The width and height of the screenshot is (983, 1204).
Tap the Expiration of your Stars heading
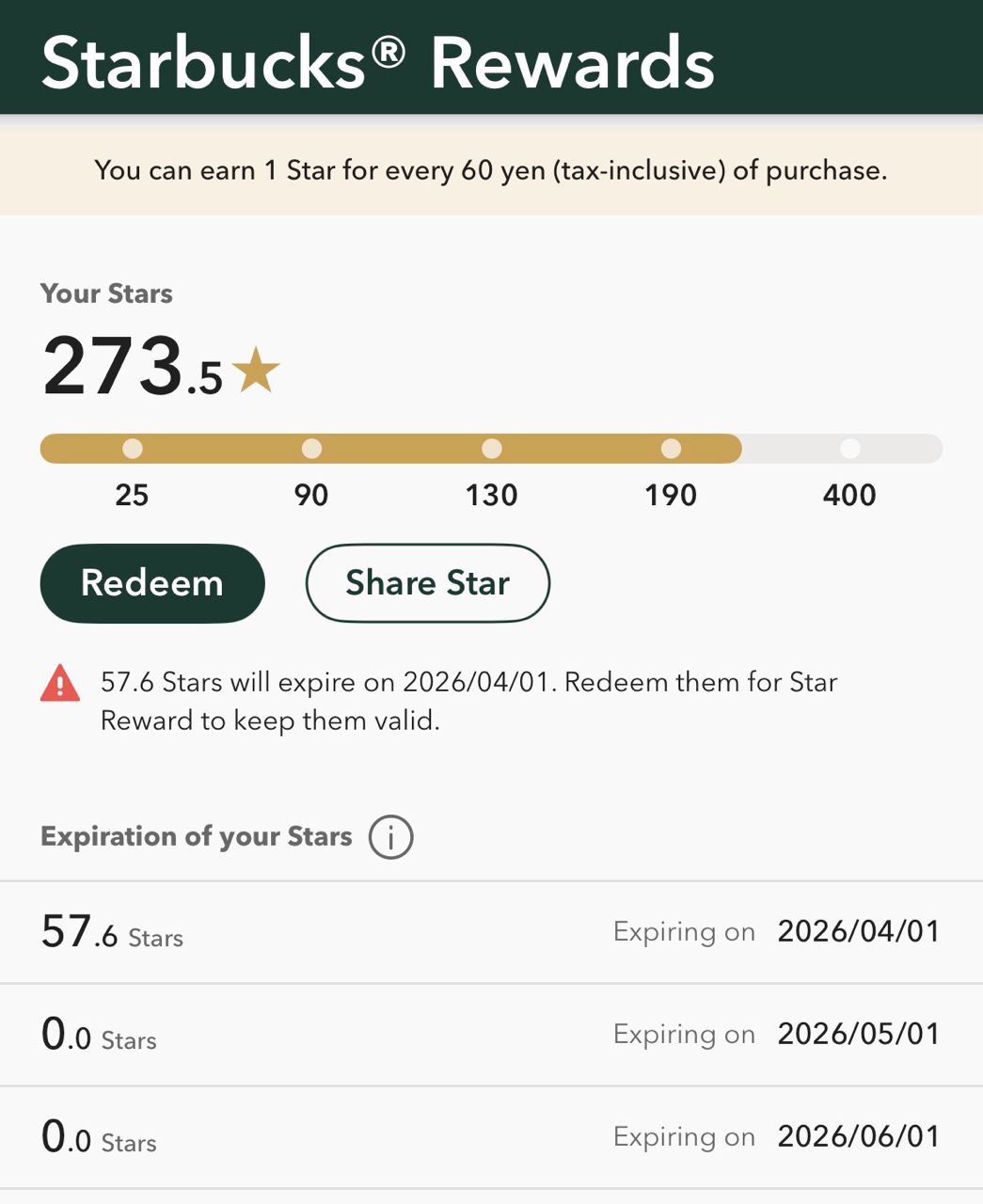pos(196,836)
